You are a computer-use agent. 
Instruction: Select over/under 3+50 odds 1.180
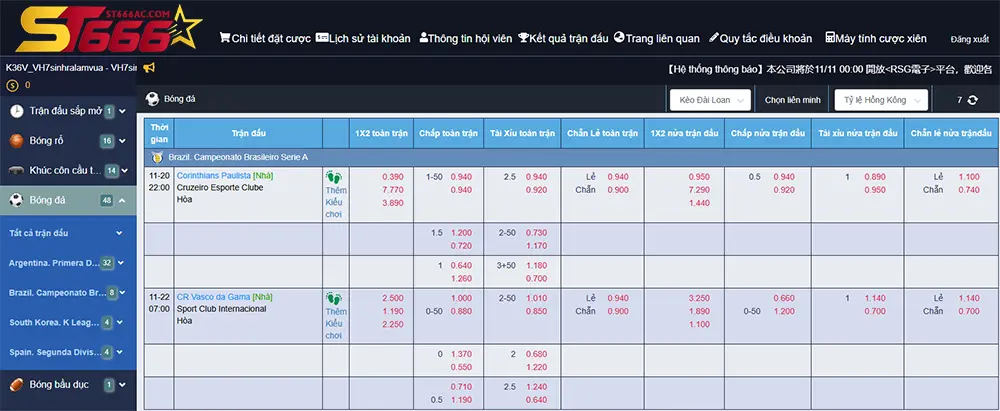click(x=536, y=265)
